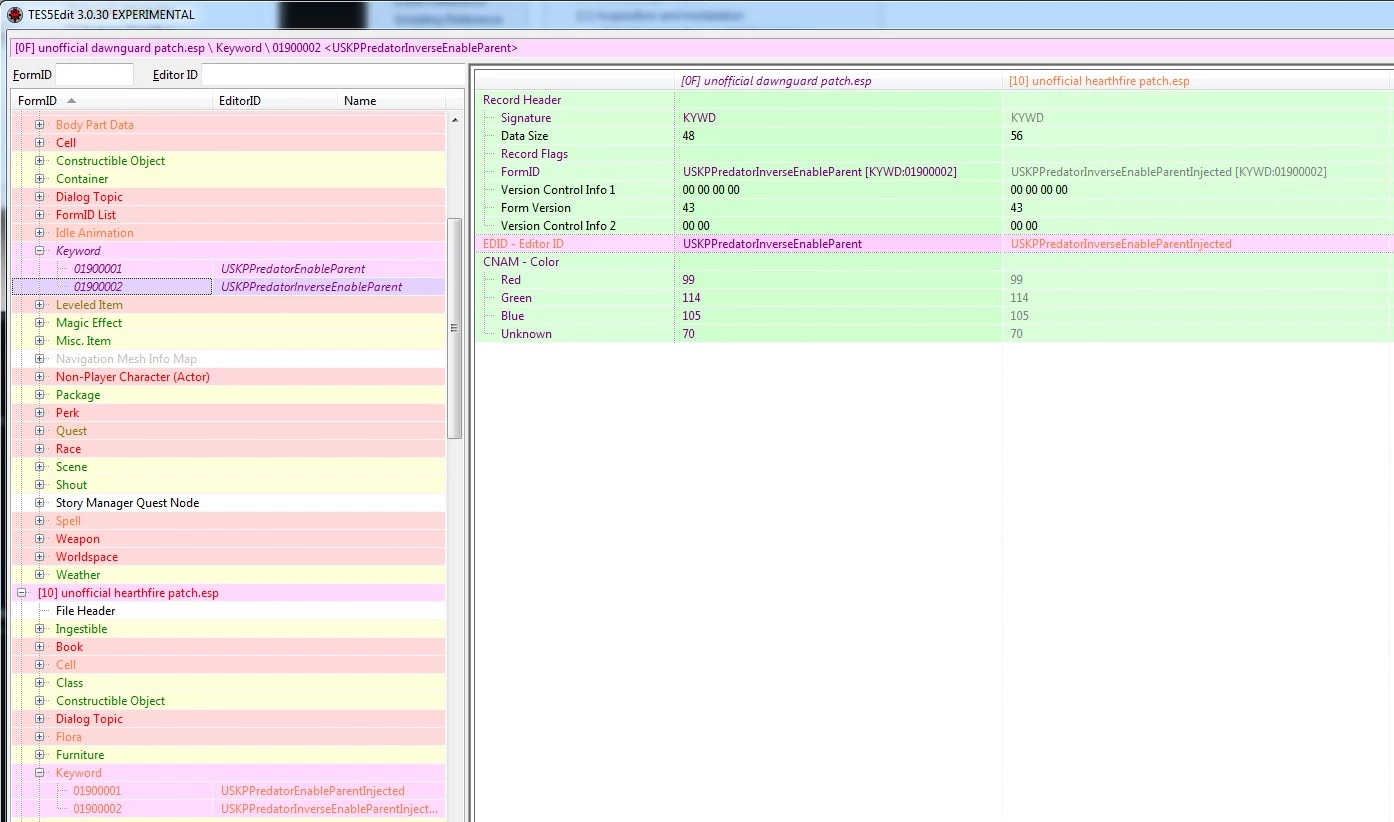The image size is (1394, 822).
Task: Select the Furniture tree node
Action: click(x=80, y=755)
